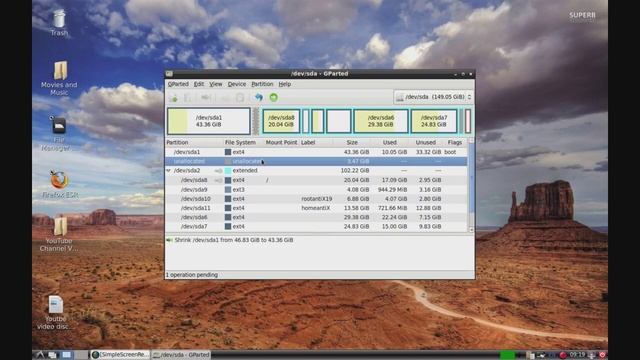Undo the last operation with the blue arrow

click(258, 98)
